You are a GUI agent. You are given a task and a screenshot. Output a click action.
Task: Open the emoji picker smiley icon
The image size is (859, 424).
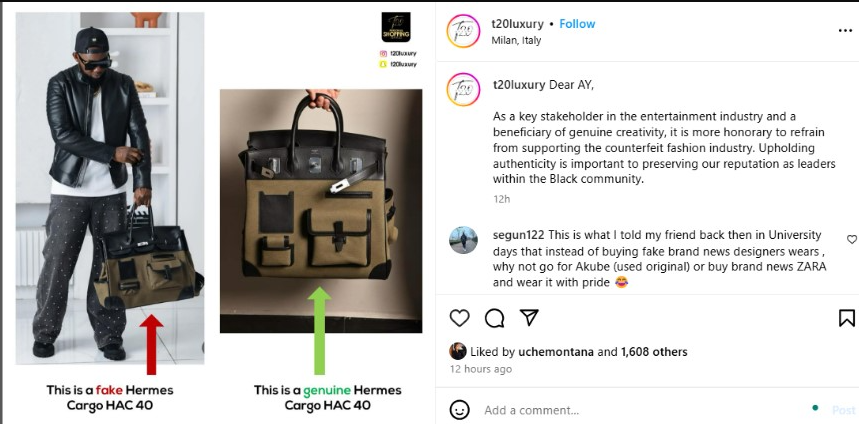(459, 409)
